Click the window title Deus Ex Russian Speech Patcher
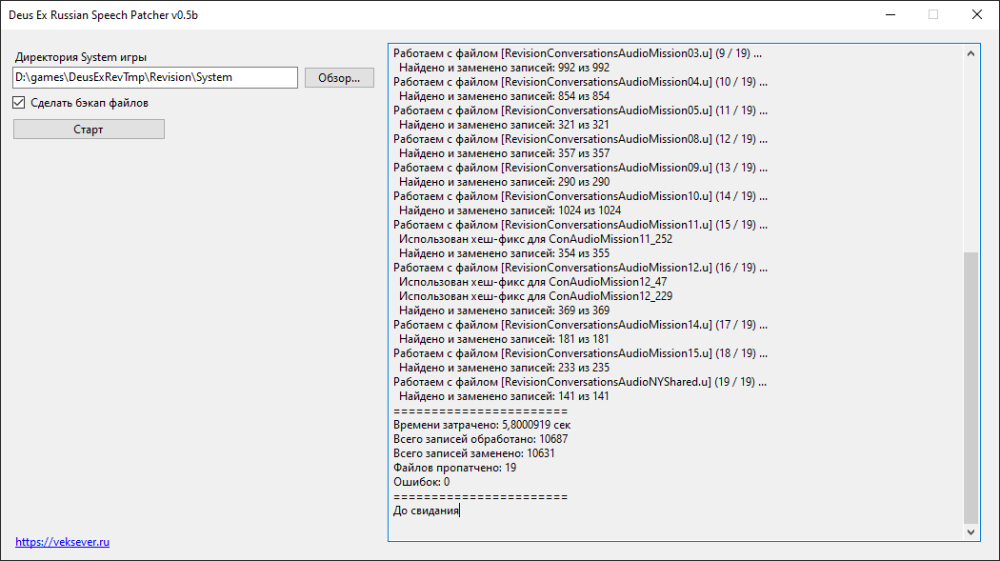The height and width of the screenshot is (561, 1000). coord(103,15)
